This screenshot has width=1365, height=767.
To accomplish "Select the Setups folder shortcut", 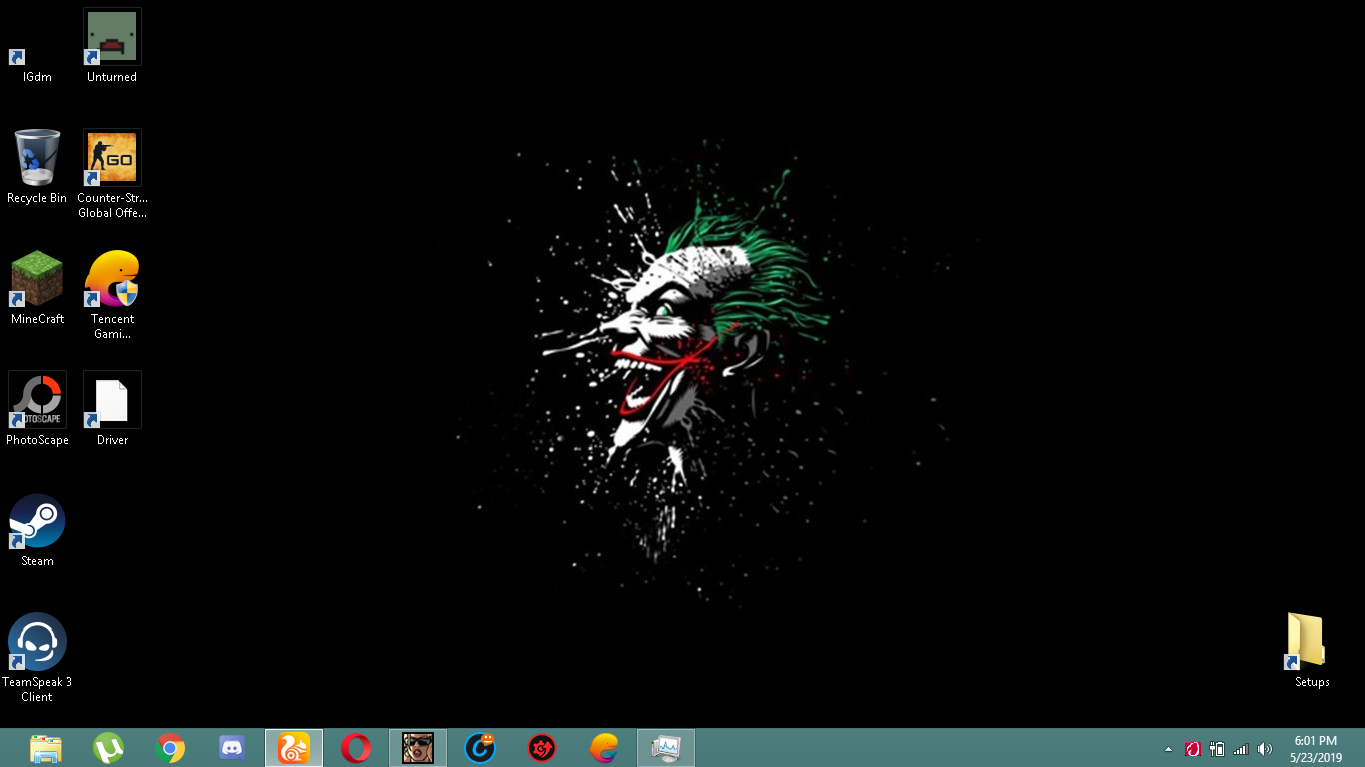I will (1312, 652).
